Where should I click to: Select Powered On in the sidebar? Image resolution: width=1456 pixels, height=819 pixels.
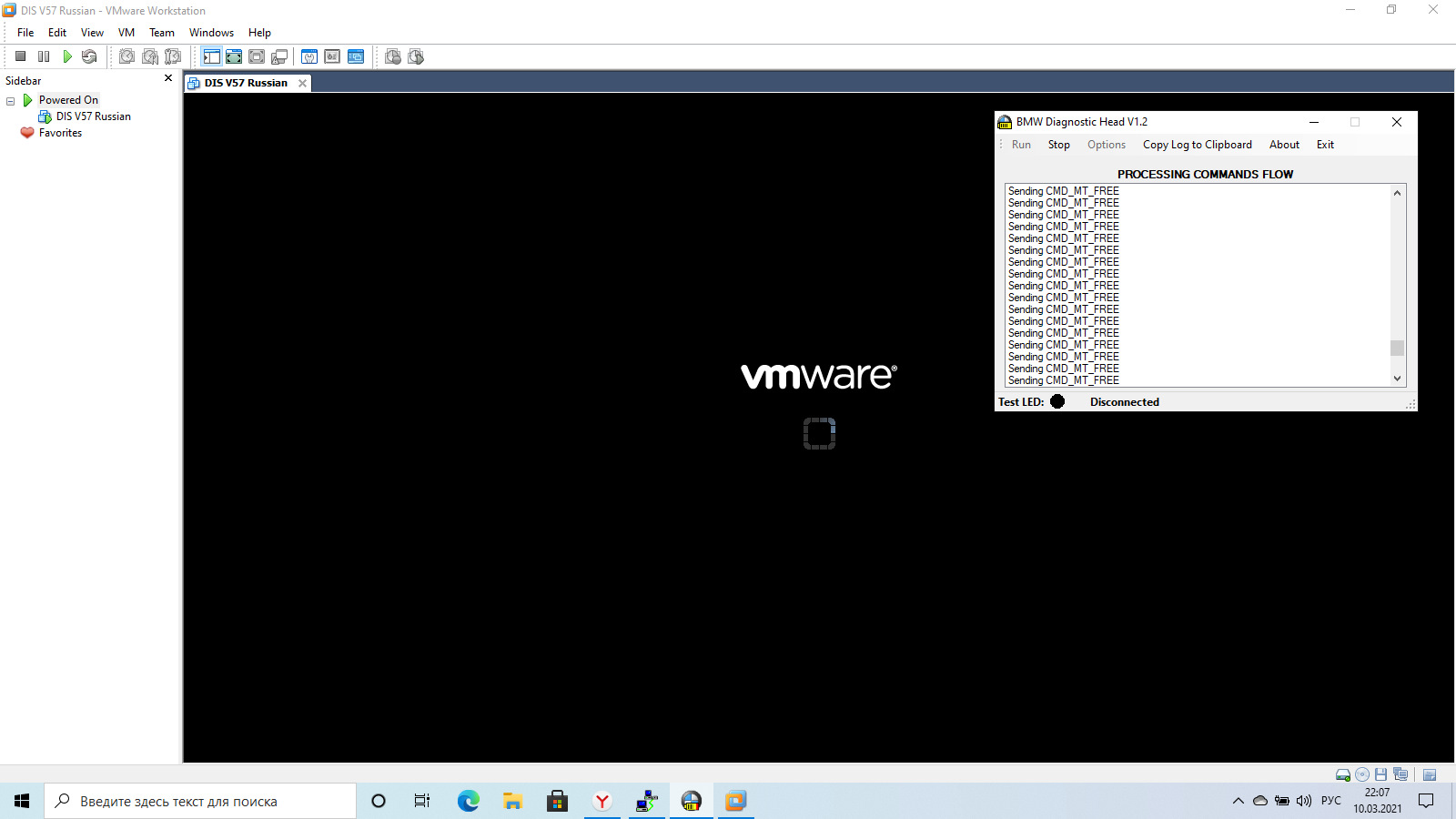pos(68,100)
